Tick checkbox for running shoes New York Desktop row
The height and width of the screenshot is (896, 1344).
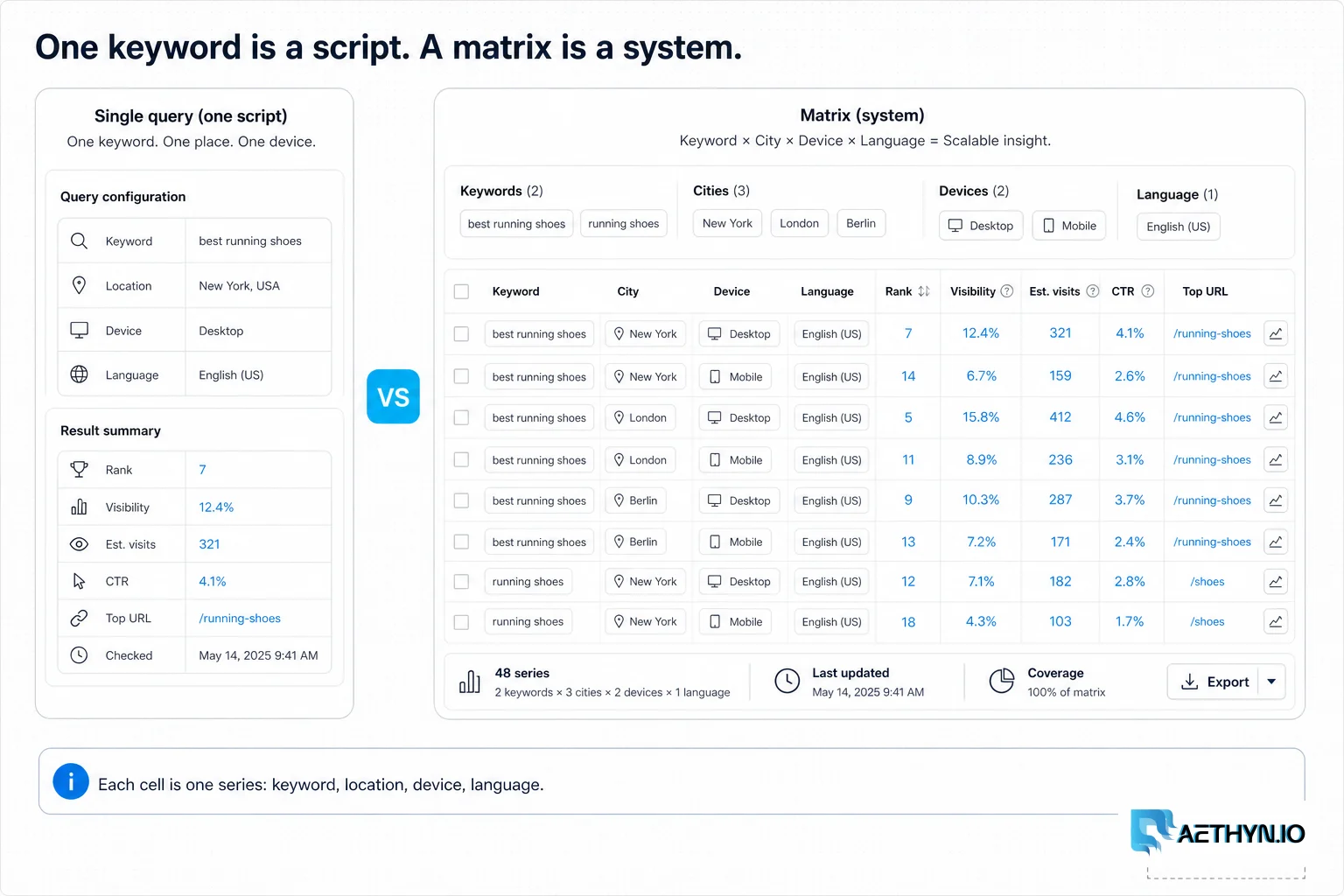(462, 582)
